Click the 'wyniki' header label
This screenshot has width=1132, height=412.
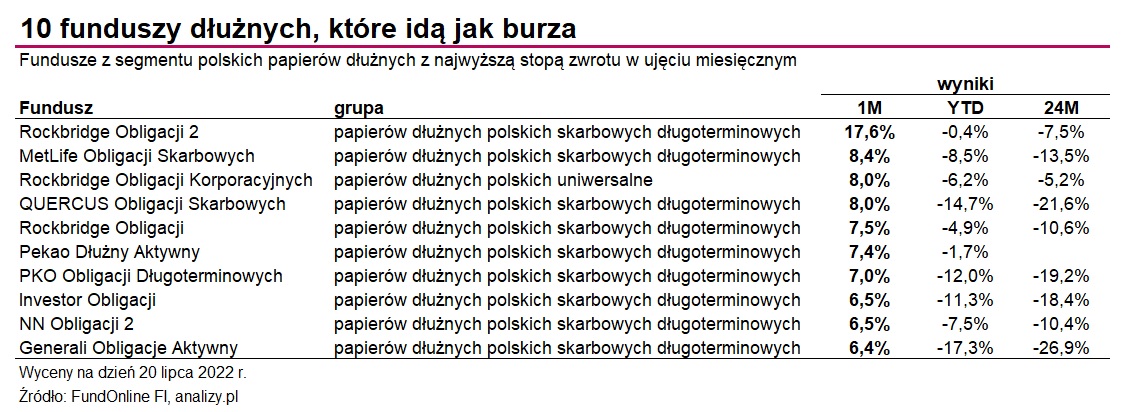(x=965, y=84)
